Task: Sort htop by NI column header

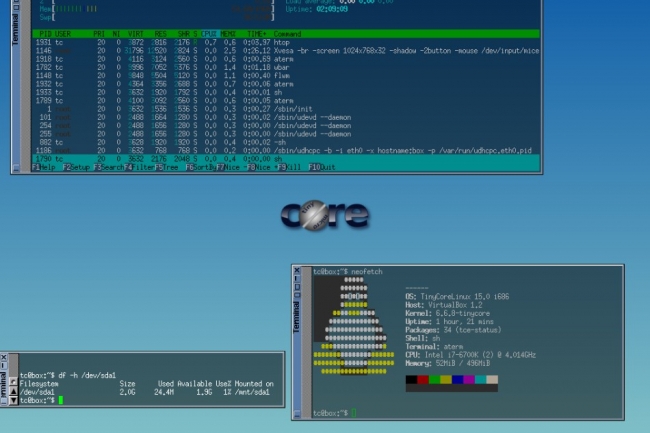Action: 116,34
